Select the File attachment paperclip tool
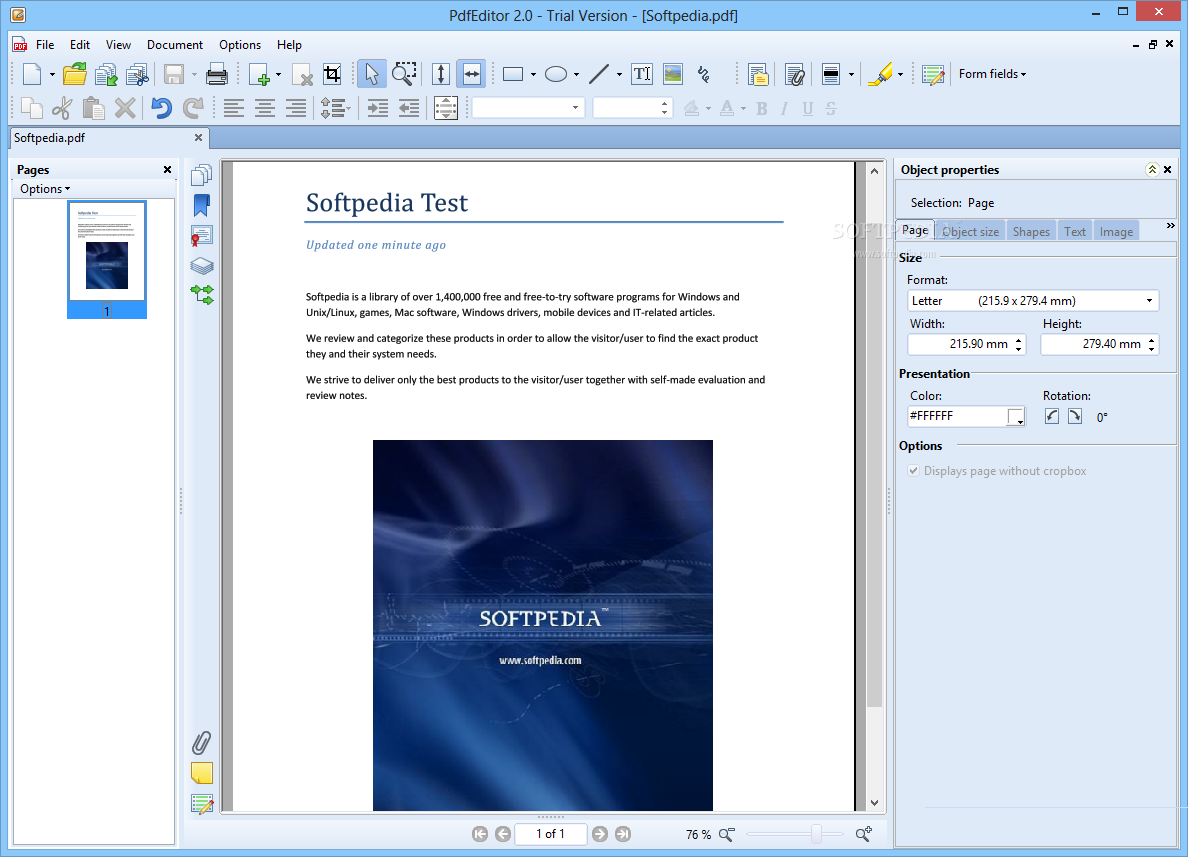1188x857 pixels. [794, 74]
